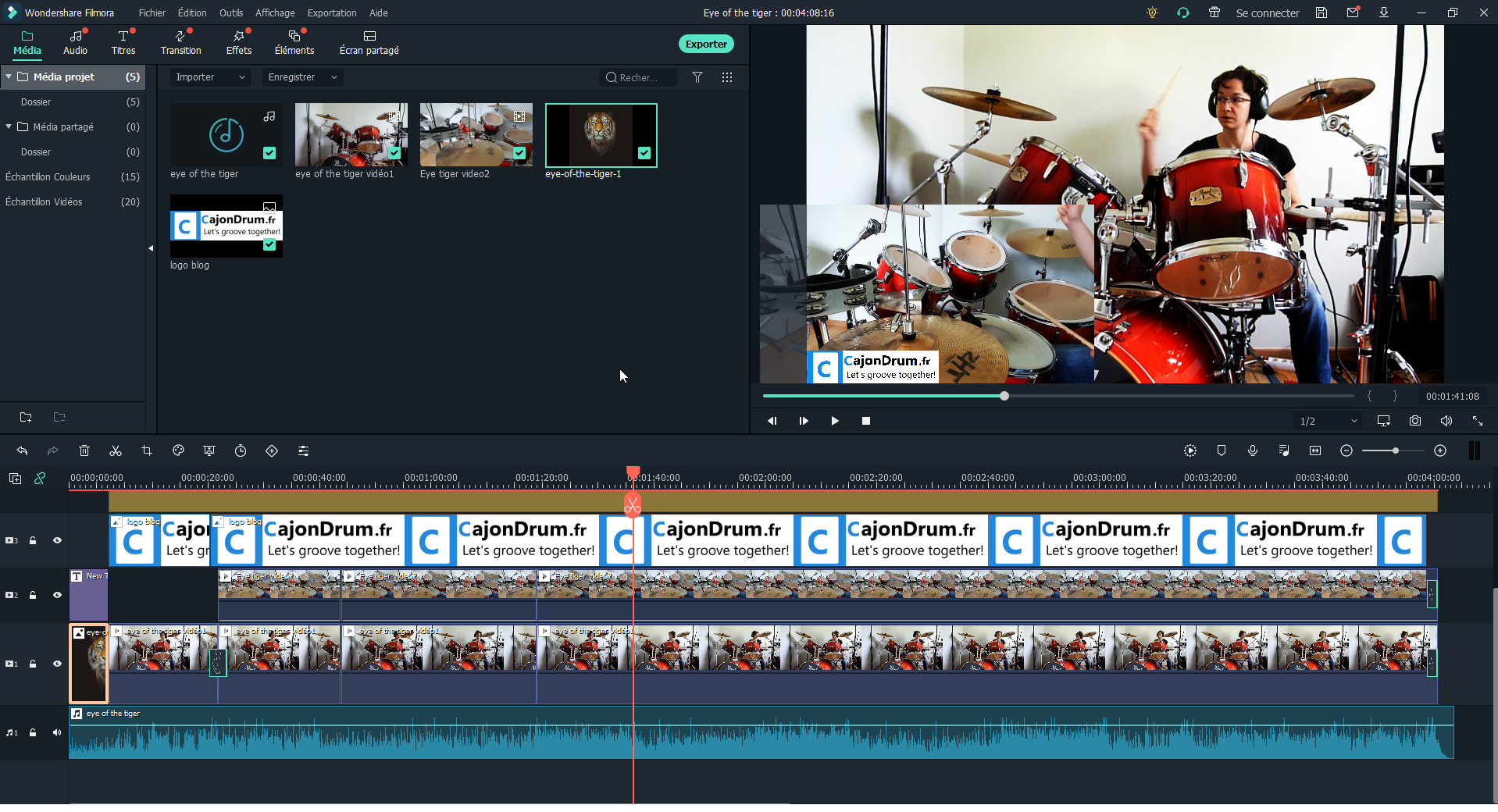The width and height of the screenshot is (1498, 812).
Task: Play the preview video
Action: (x=835, y=421)
